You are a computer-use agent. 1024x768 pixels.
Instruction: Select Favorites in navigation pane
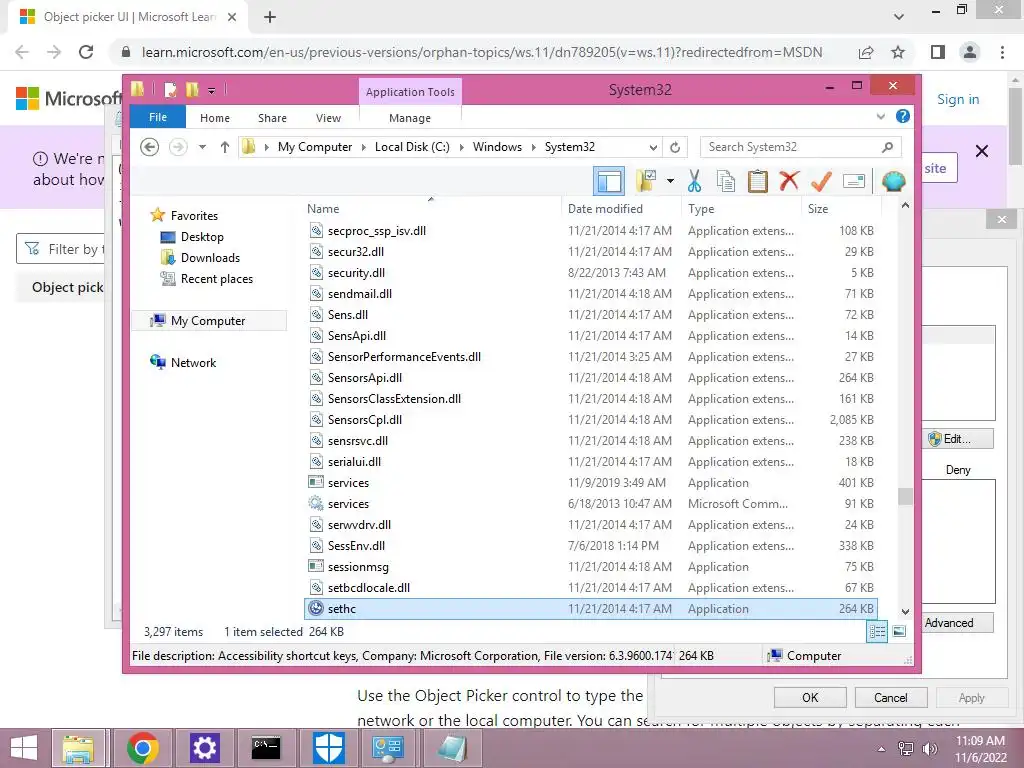[194, 216]
